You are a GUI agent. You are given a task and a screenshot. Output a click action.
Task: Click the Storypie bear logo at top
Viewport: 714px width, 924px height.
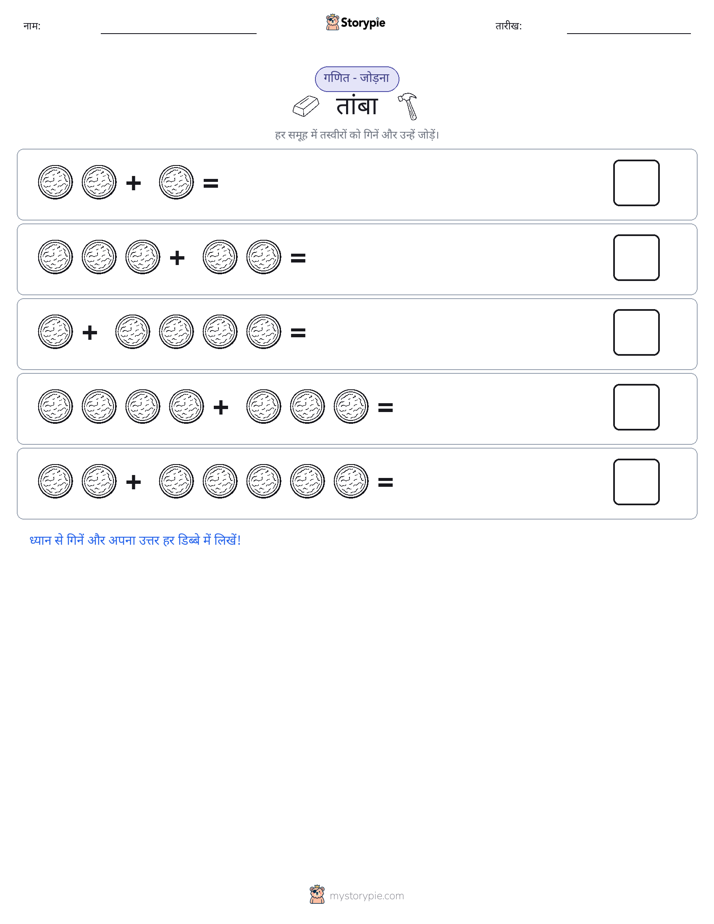332,22
